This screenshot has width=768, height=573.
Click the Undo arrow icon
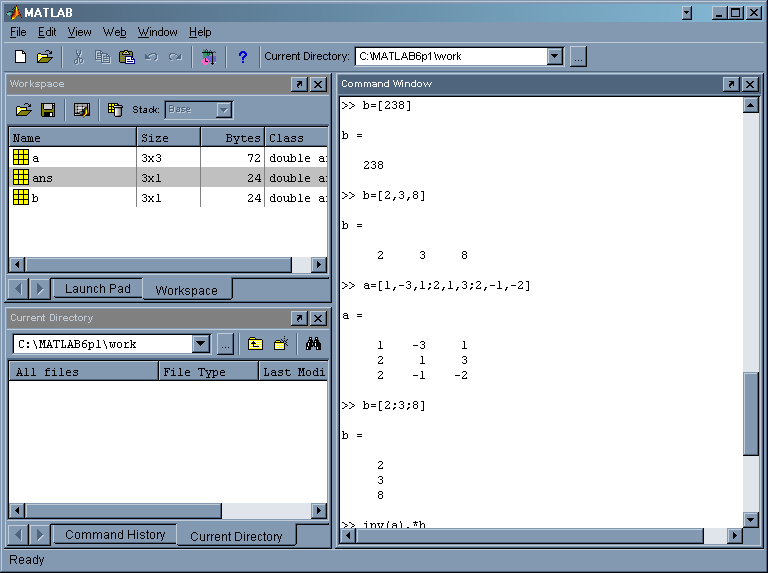click(151, 57)
